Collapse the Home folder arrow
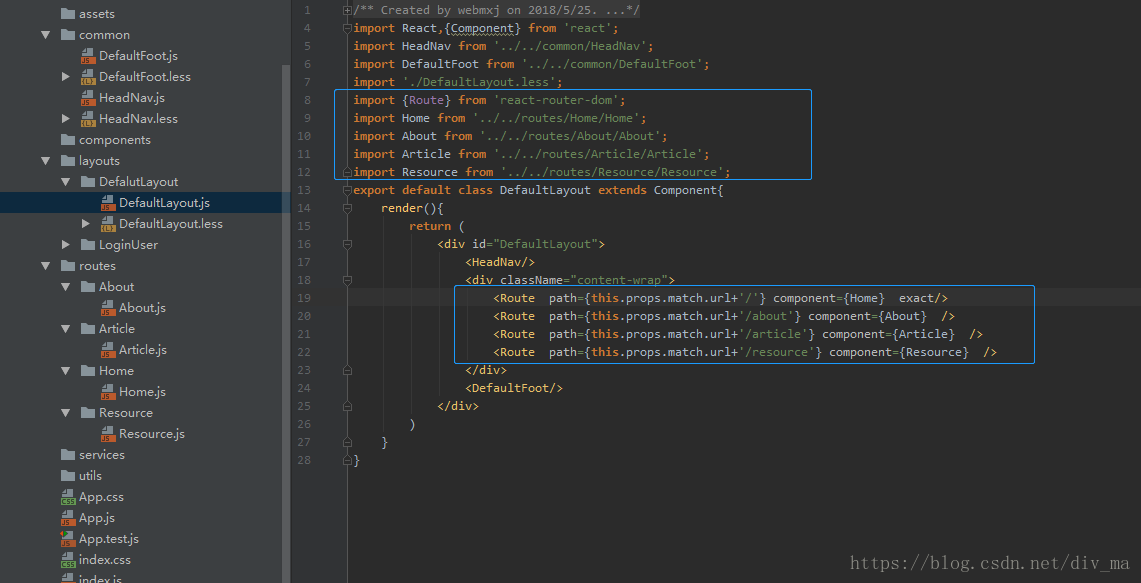The height and width of the screenshot is (583, 1141). 65,371
